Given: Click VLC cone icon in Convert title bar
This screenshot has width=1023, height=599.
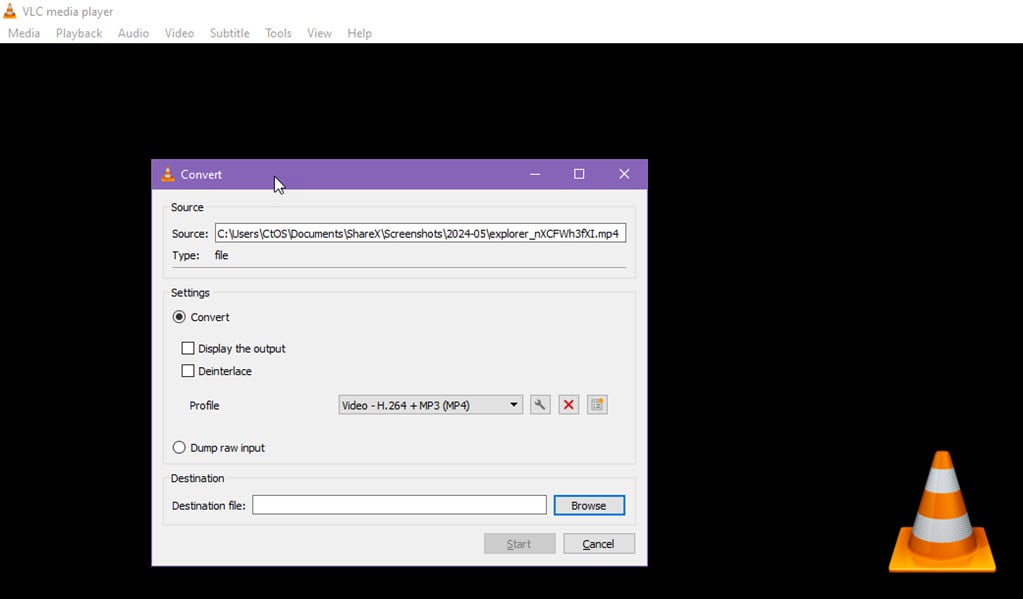Looking at the screenshot, I should [168, 174].
